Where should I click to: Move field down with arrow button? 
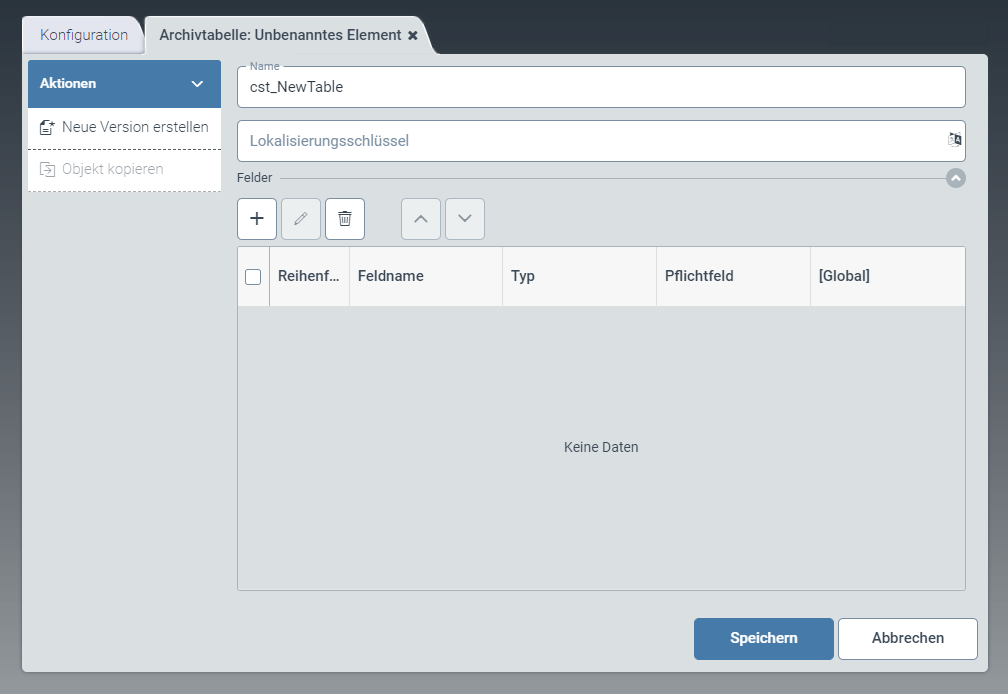click(465, 219)
